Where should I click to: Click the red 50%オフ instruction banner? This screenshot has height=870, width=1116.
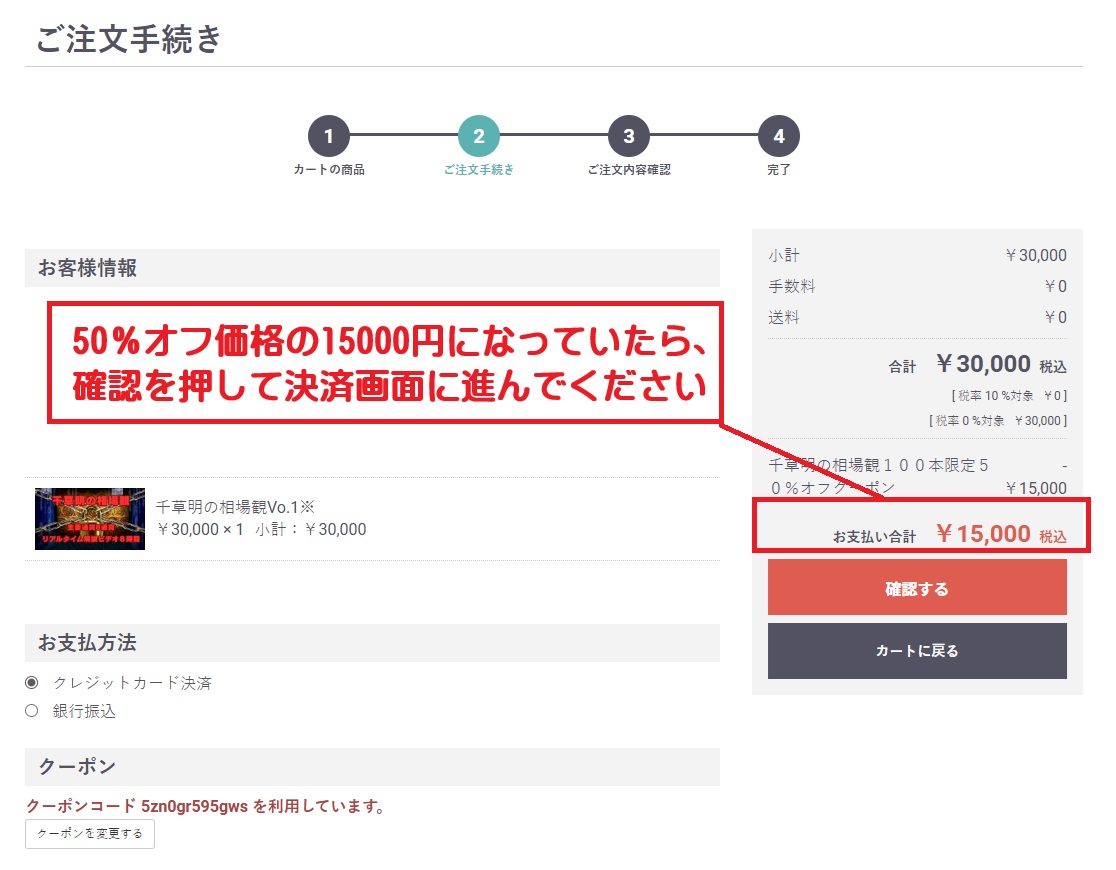(x=385, y=364)
